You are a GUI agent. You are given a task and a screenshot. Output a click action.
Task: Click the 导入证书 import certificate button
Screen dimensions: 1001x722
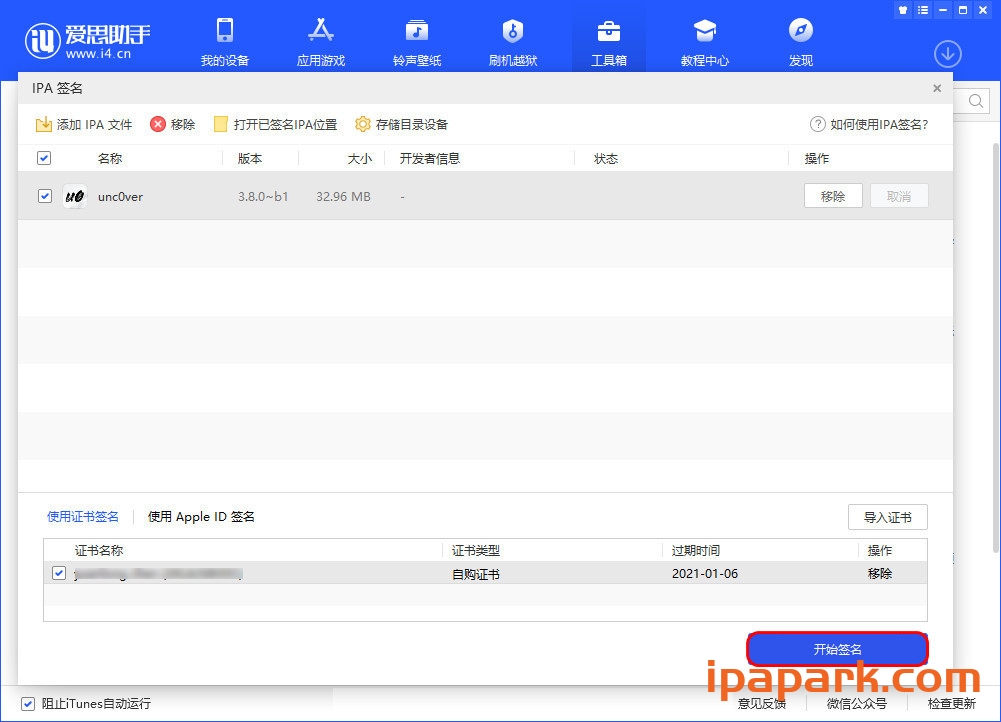click(x=887, y=517)
